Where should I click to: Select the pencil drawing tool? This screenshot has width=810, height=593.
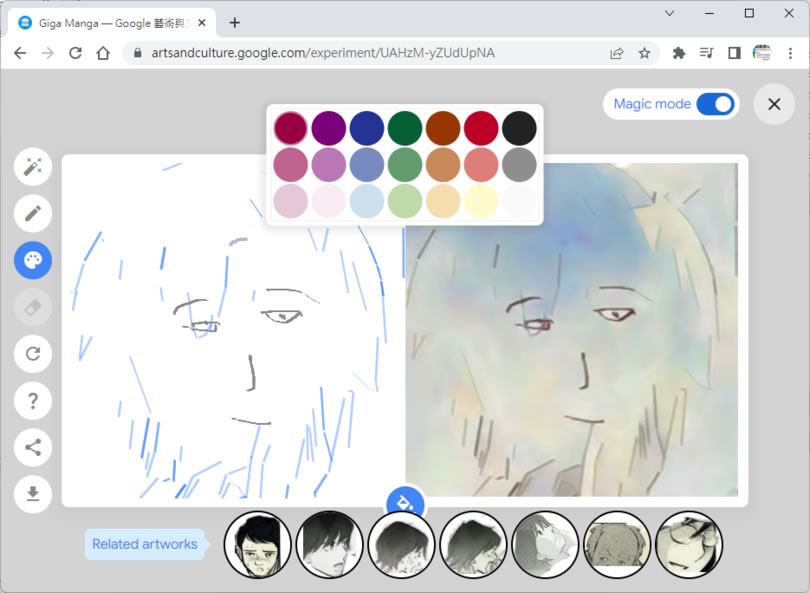pyautogui.click(x=33, y=213)
